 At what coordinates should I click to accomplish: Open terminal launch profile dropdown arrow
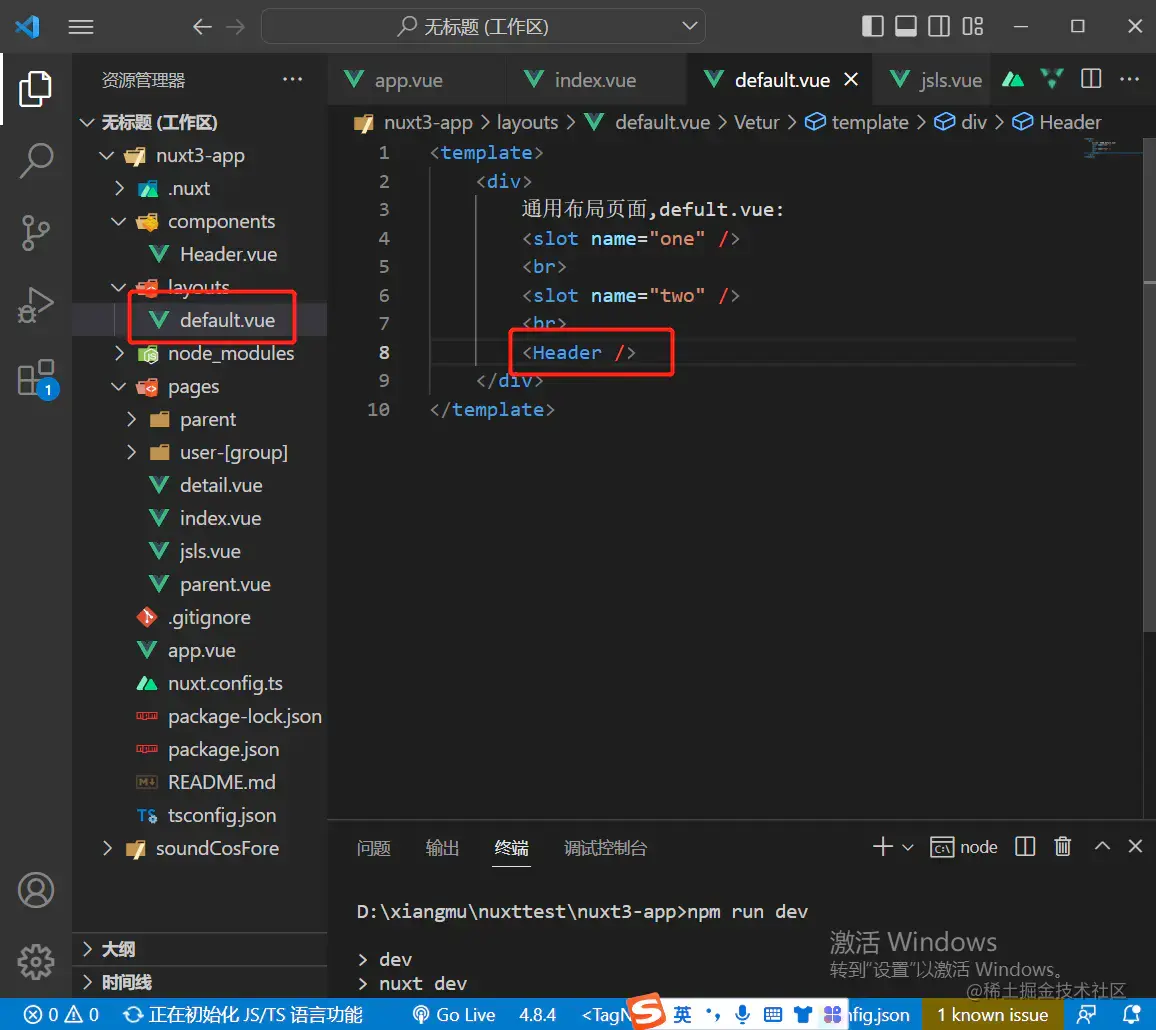coord(908,847)
